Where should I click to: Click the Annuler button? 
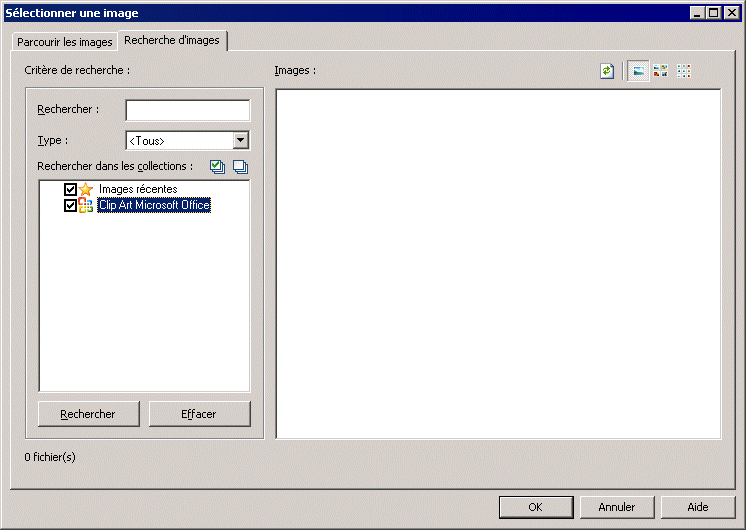click(617, 507)
